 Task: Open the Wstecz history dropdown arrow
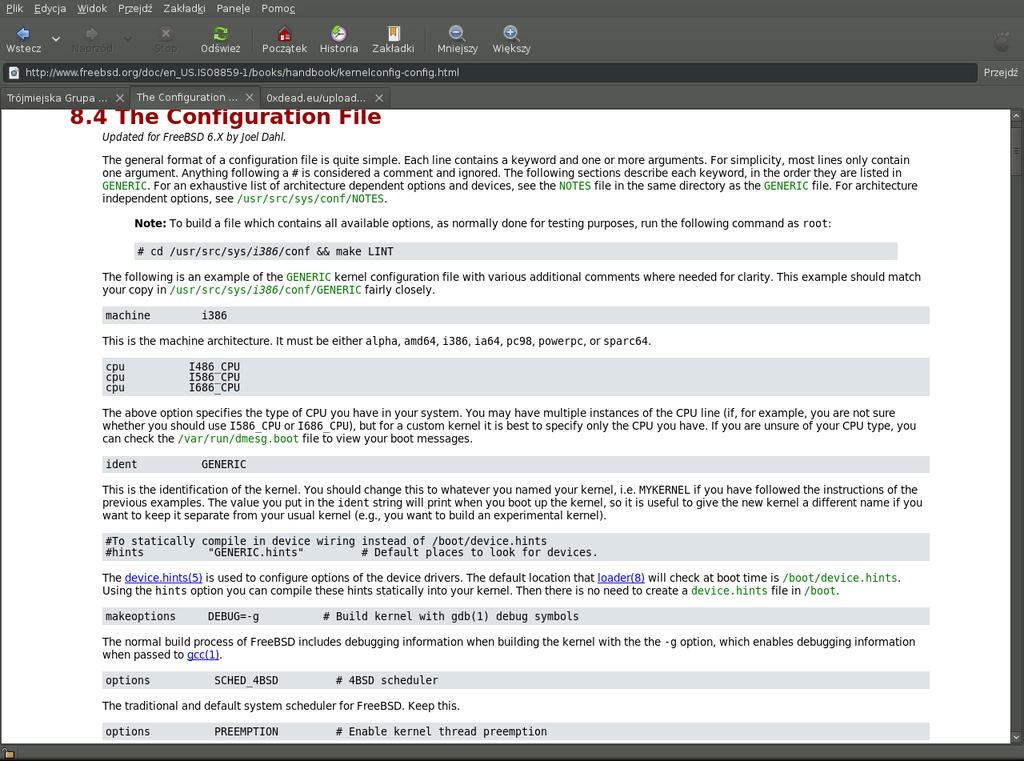(56, 39)
